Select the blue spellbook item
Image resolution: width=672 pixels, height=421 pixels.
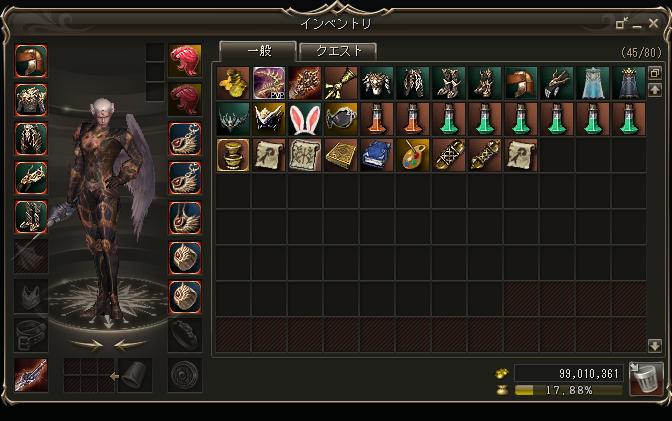(377, 155)
